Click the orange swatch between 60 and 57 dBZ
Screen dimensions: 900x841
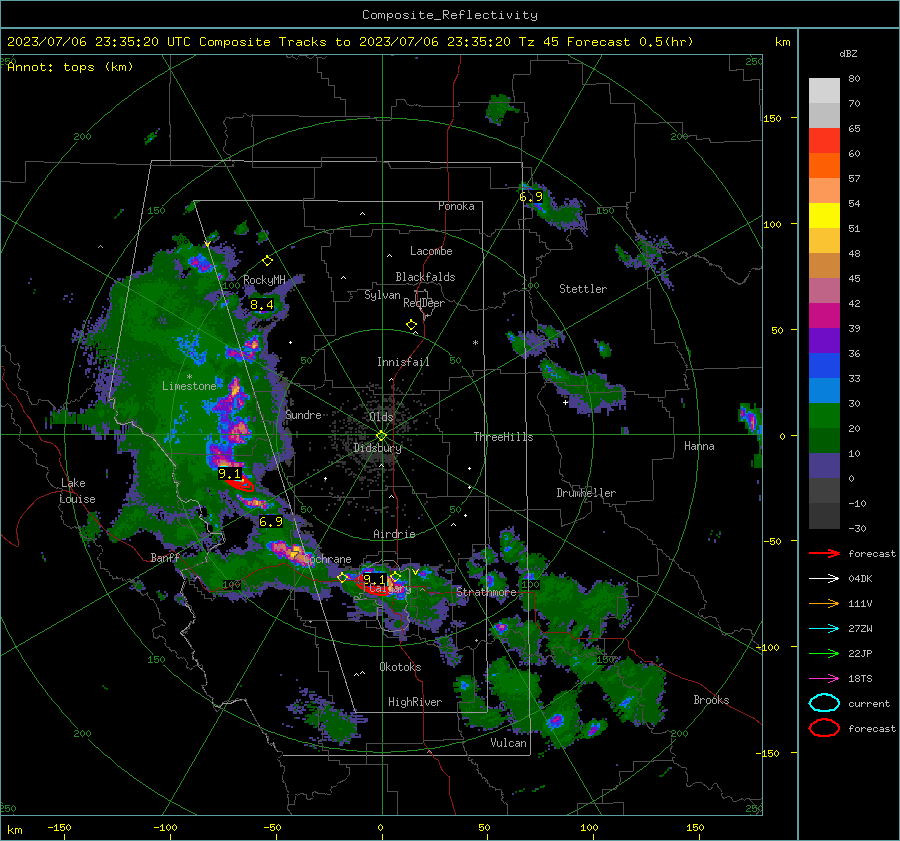pyautogui.click(x=824, y=166)
